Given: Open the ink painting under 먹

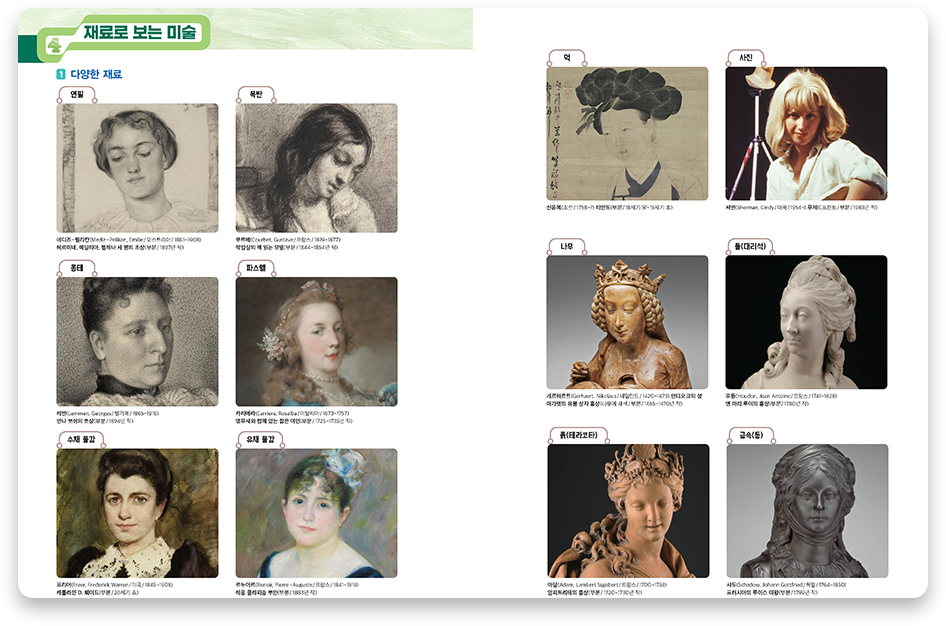Looking at the screenshot, I should click(627, 133).
